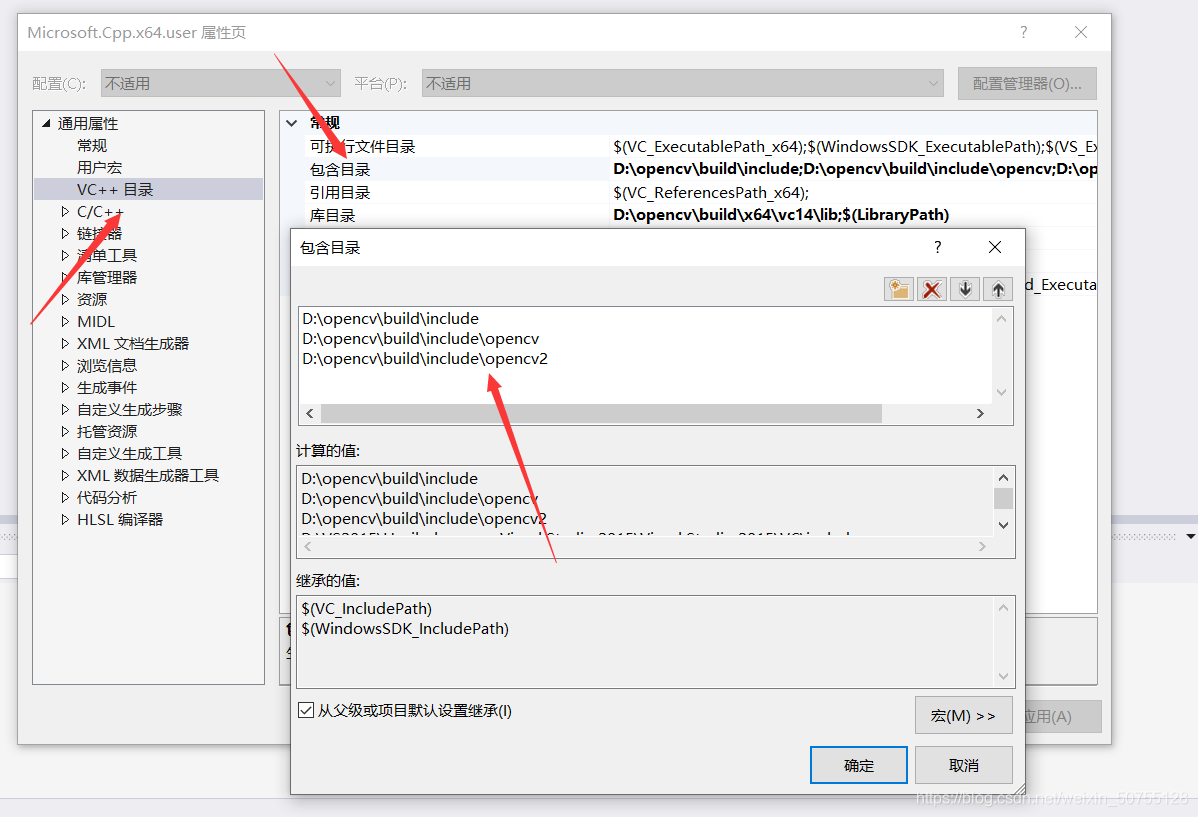Collapse the 常规 property group
Screen dimensions: 1198x817
pos(292,123)
